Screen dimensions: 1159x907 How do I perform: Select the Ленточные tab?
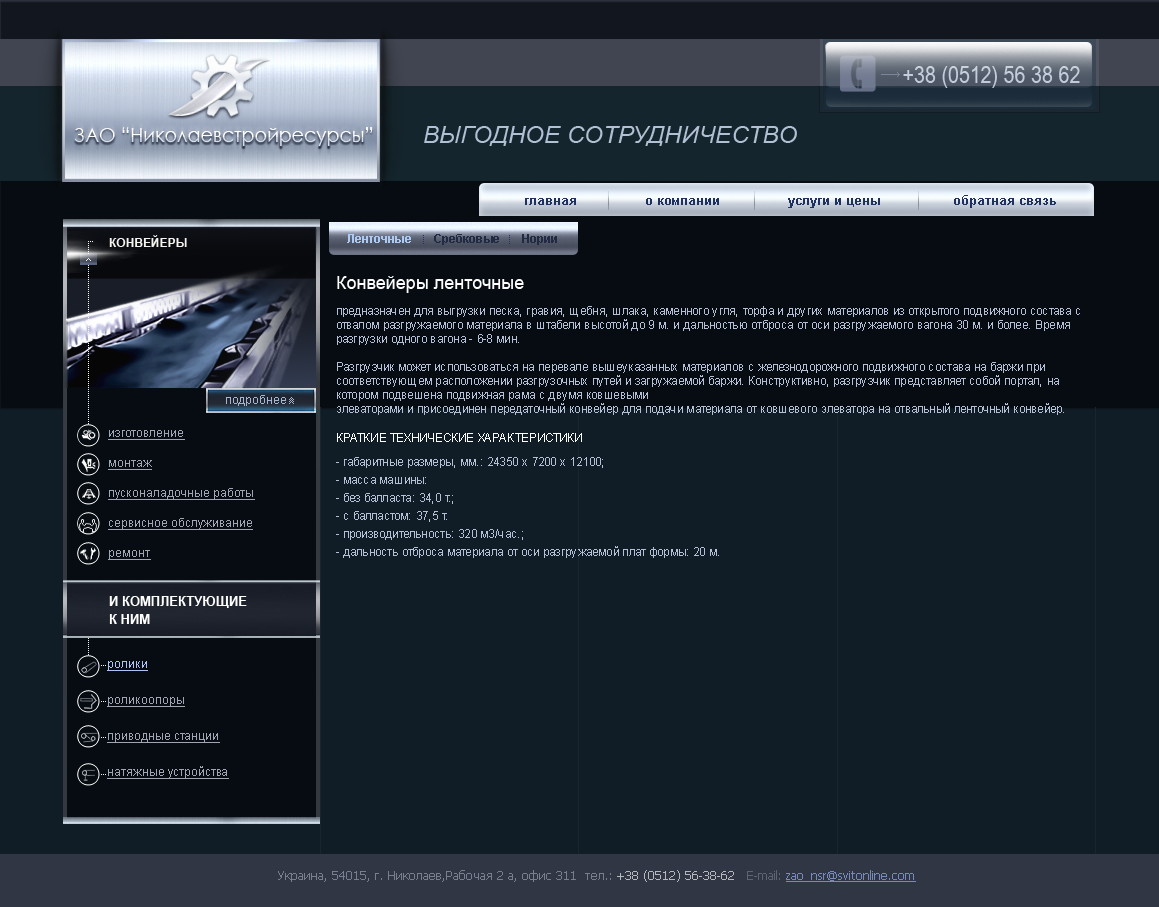coord(379,239)
